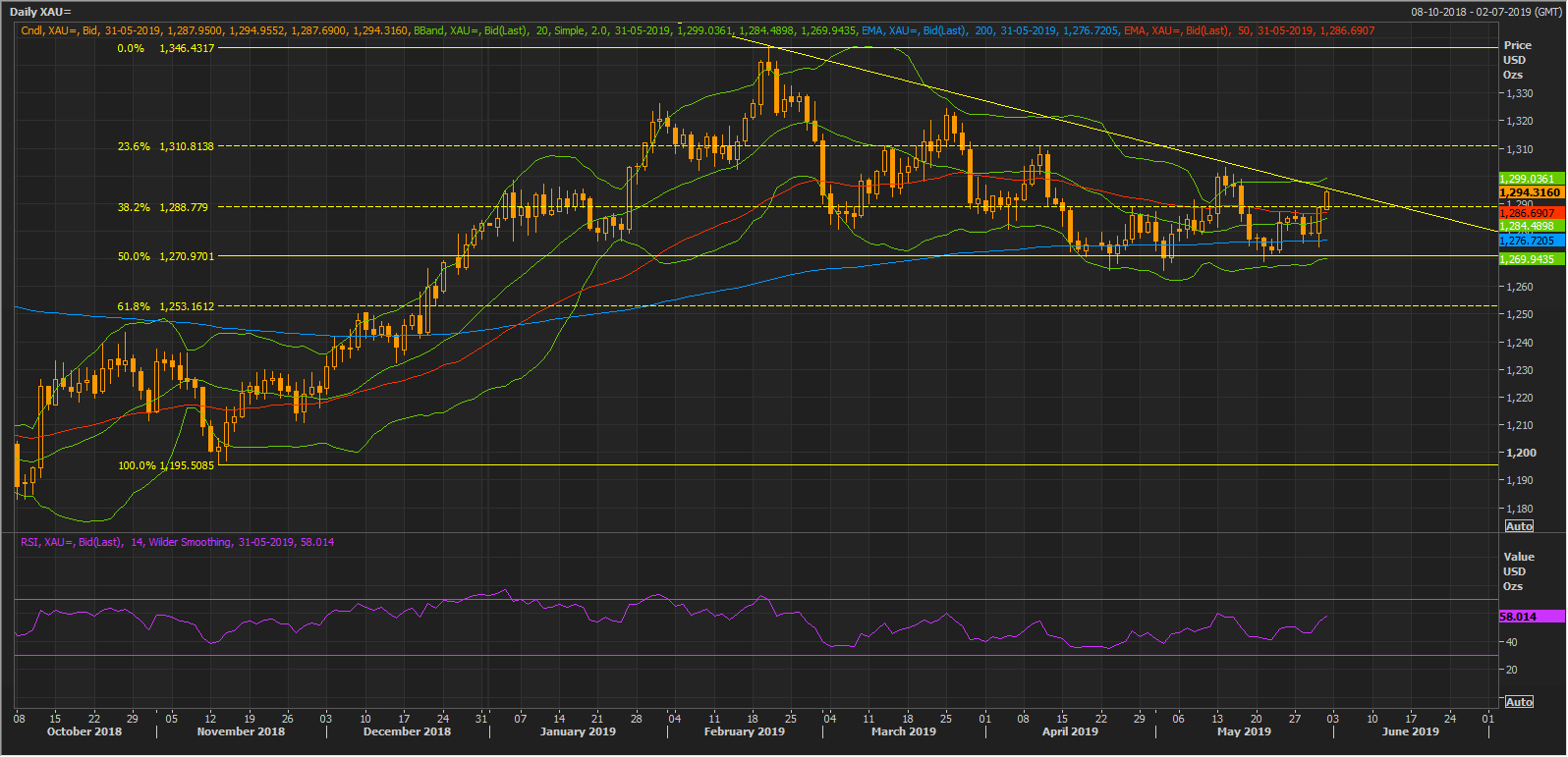The height and width of the screenshot is (757, 1568).
Task: Click the October 2018 time axis label
Action: point(84,731)
